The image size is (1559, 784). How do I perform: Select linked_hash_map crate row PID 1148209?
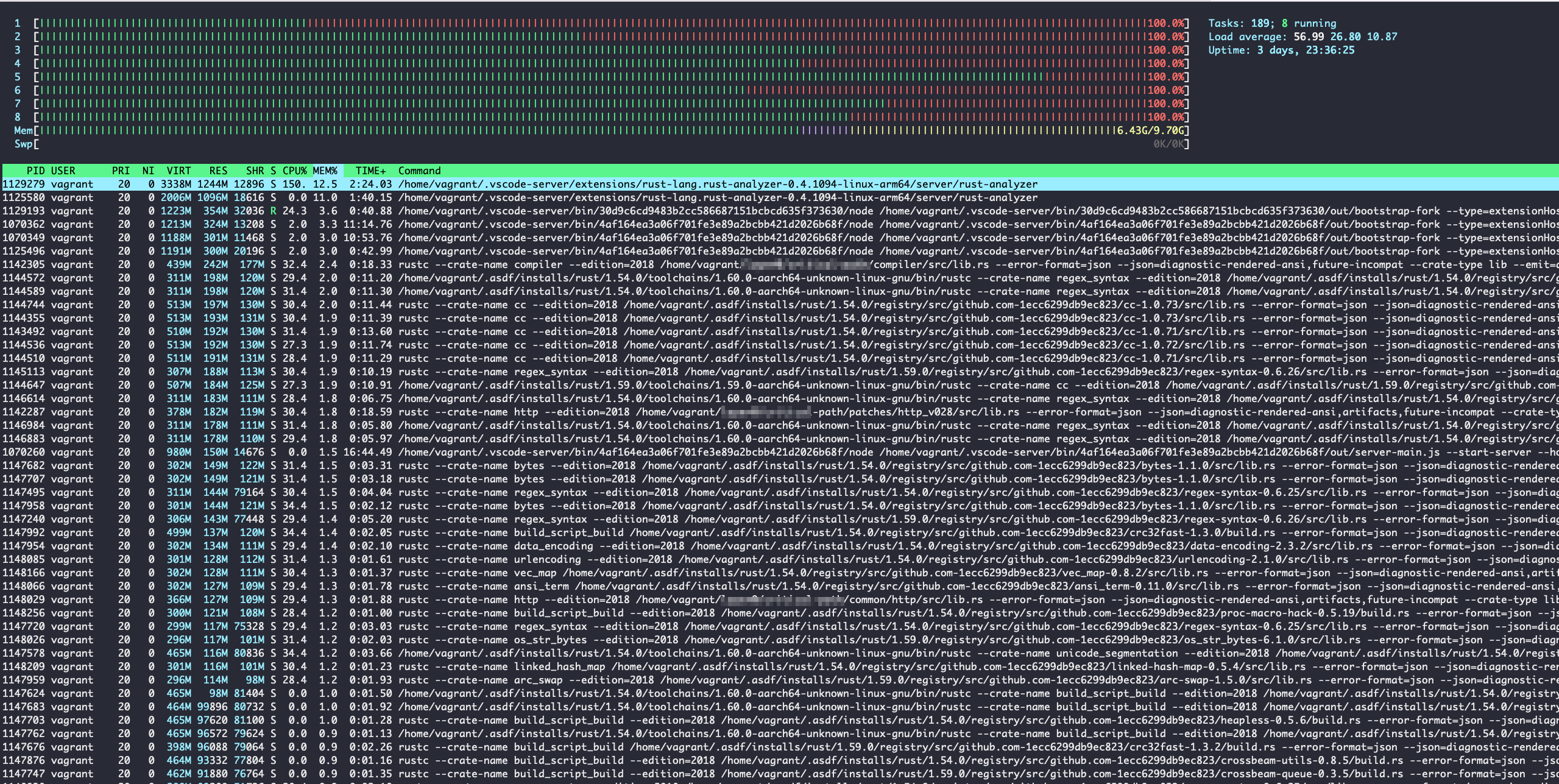tap(779, 666)
